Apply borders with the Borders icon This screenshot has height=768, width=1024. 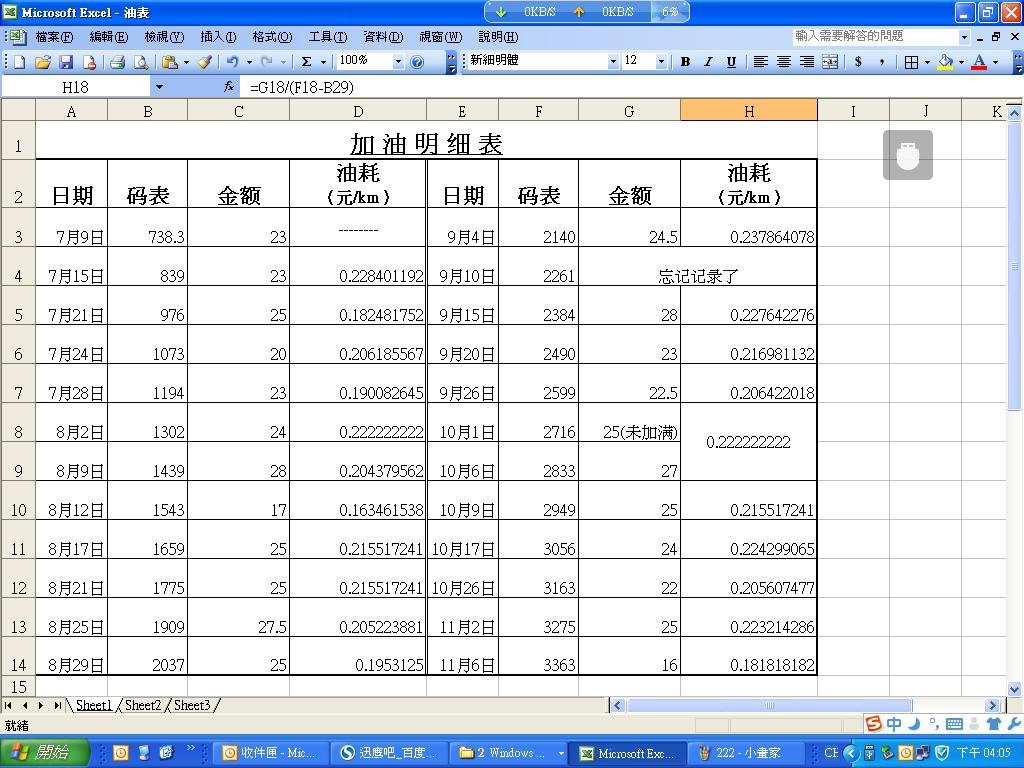[x=912, y=61]
